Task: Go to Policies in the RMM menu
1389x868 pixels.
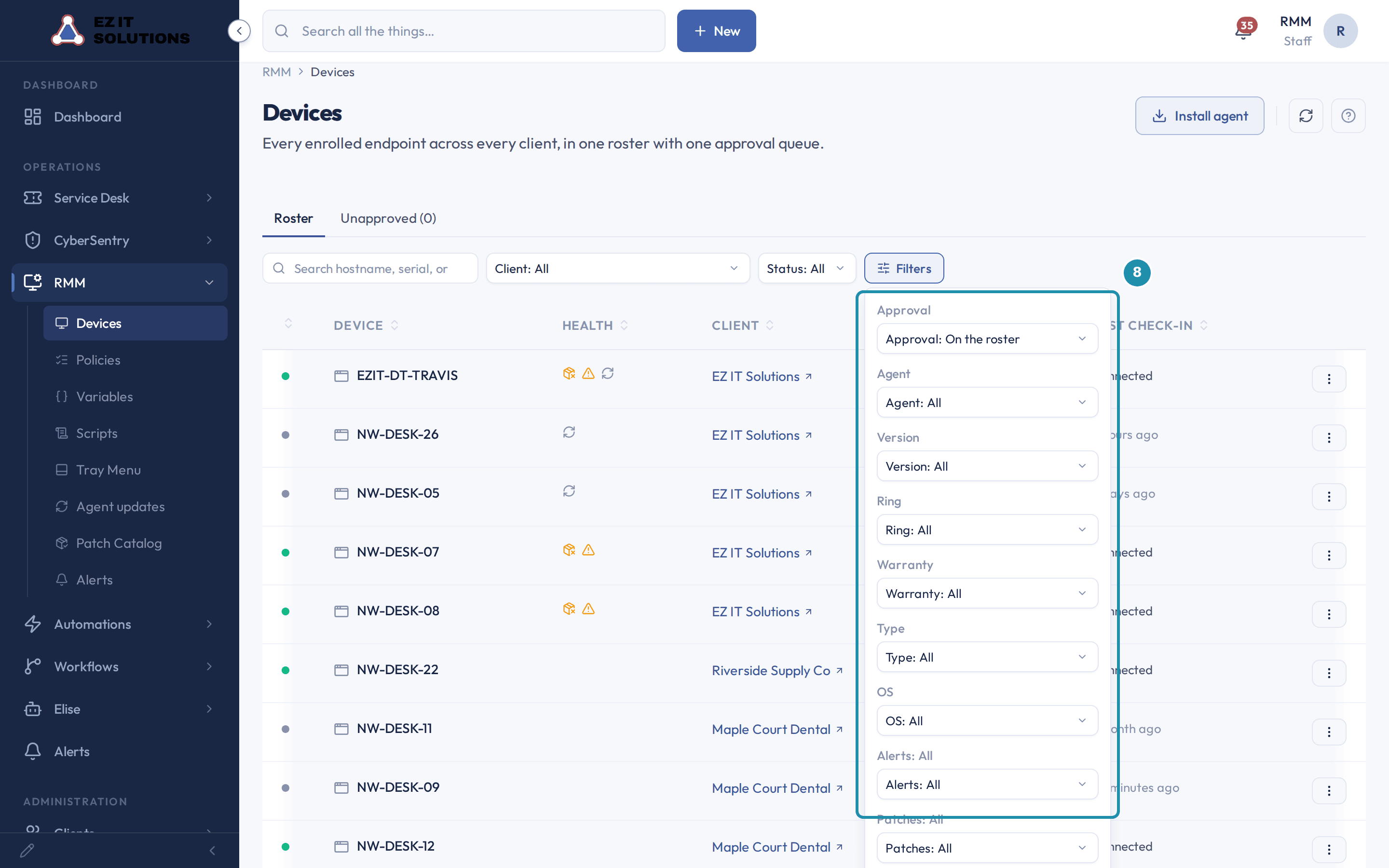Action: coord(136,361)
